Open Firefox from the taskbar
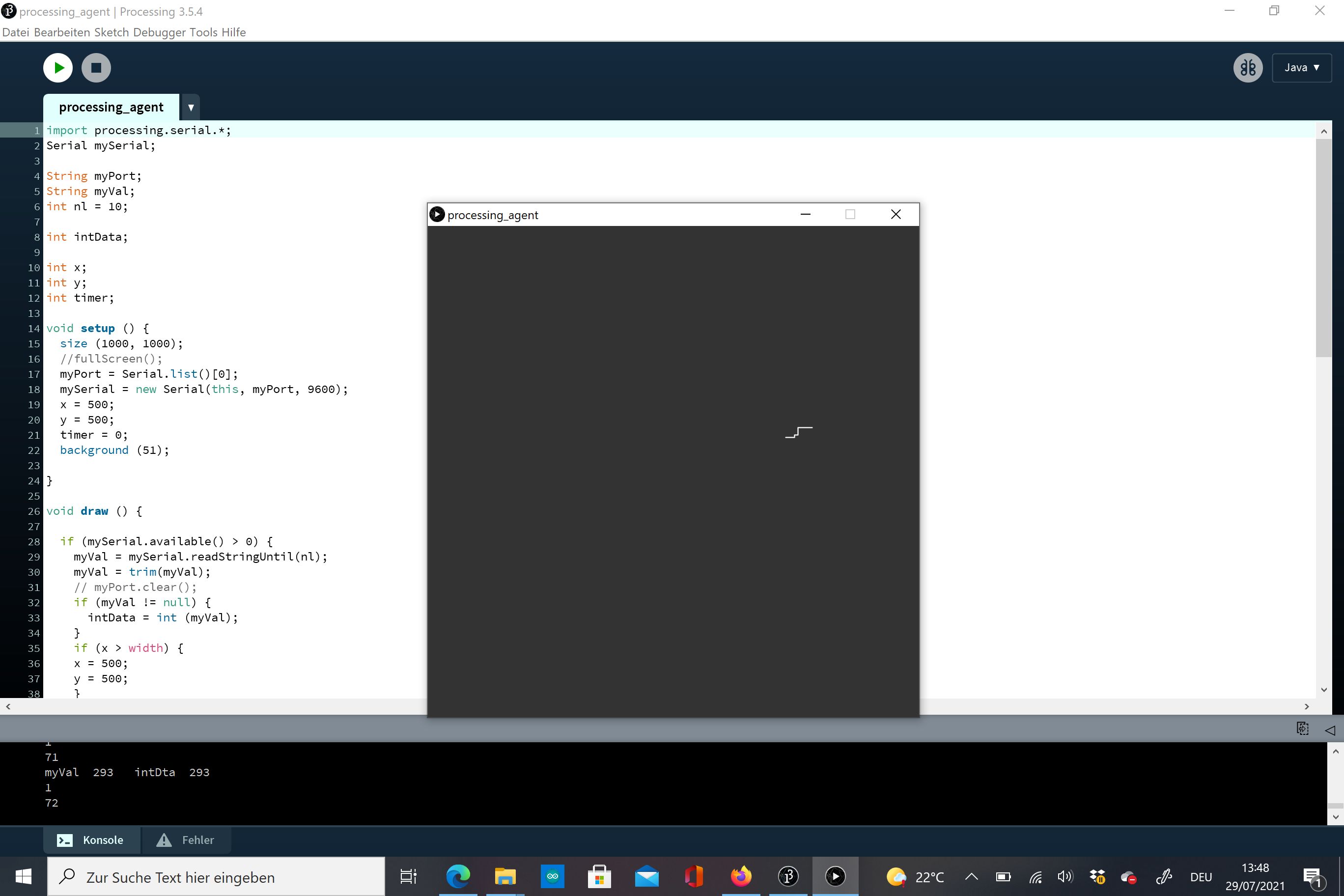 [x=741, y=876]
